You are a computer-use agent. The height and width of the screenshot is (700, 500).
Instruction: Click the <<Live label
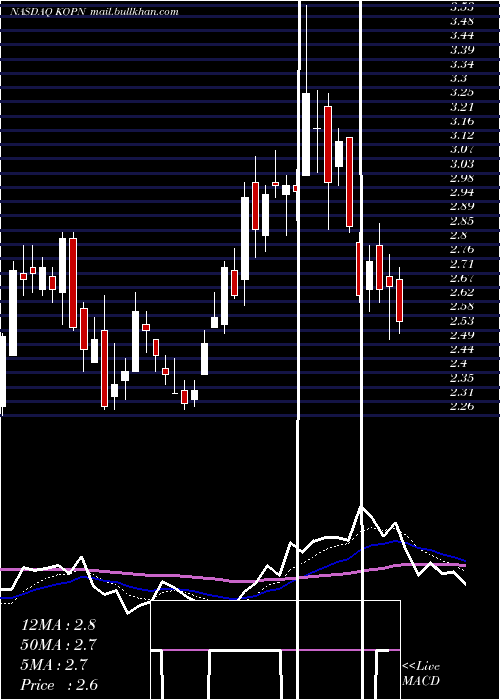[421, 666]
